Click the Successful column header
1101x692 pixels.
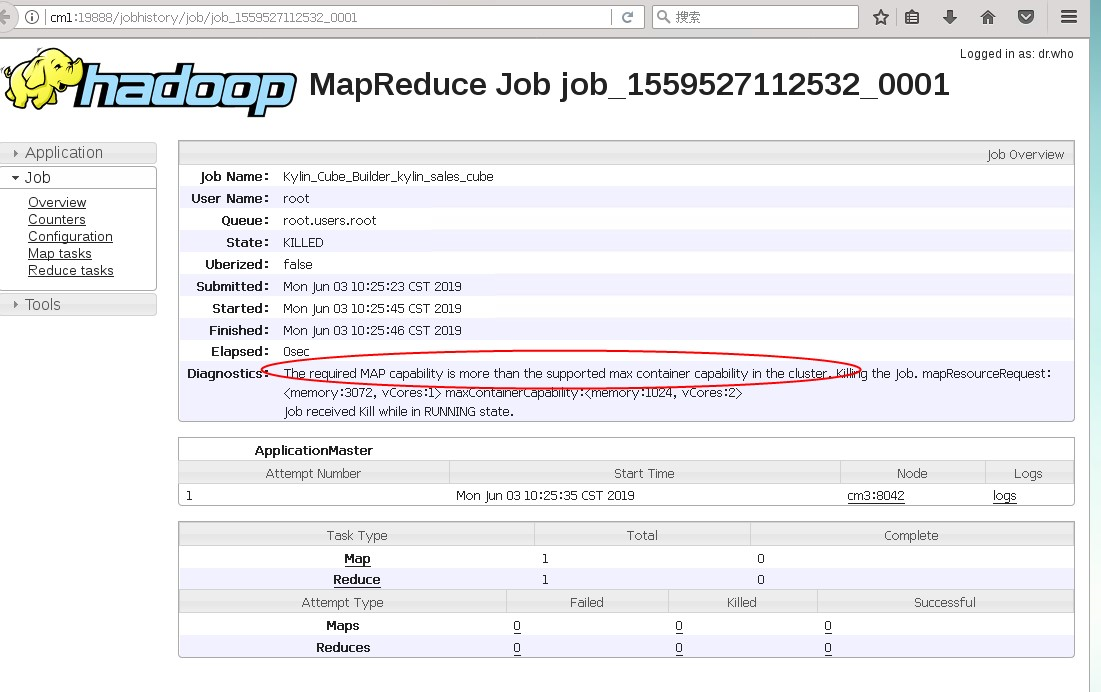click(944, 602)
